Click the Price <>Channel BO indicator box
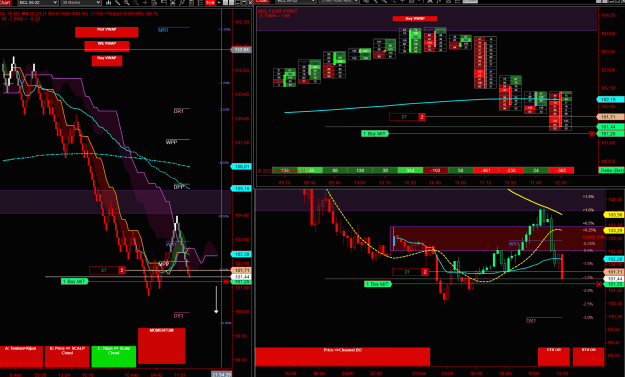625x377 pixels. click(342, 356)
